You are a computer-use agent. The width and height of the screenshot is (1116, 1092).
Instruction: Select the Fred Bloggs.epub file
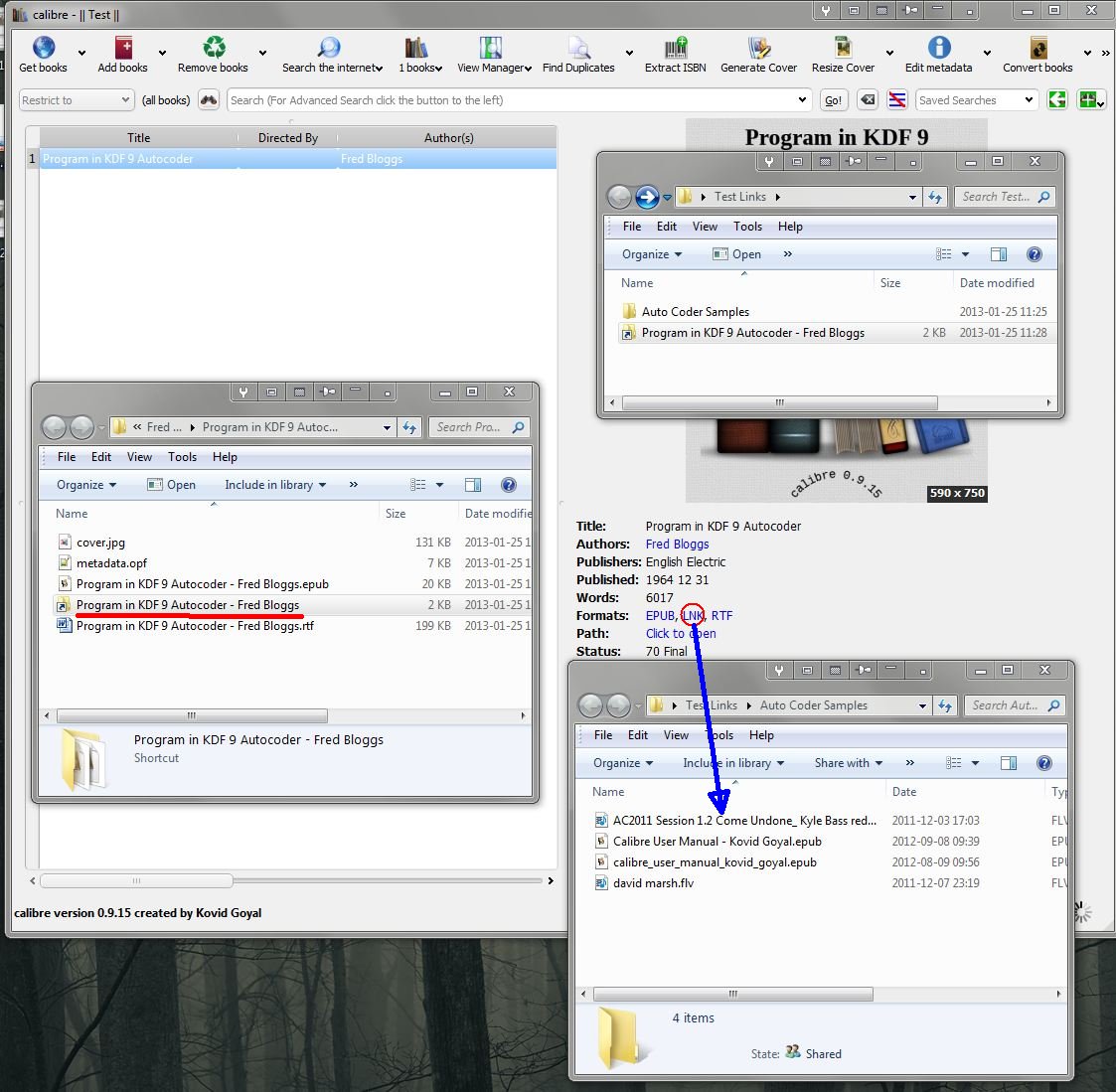pos(202,583)
